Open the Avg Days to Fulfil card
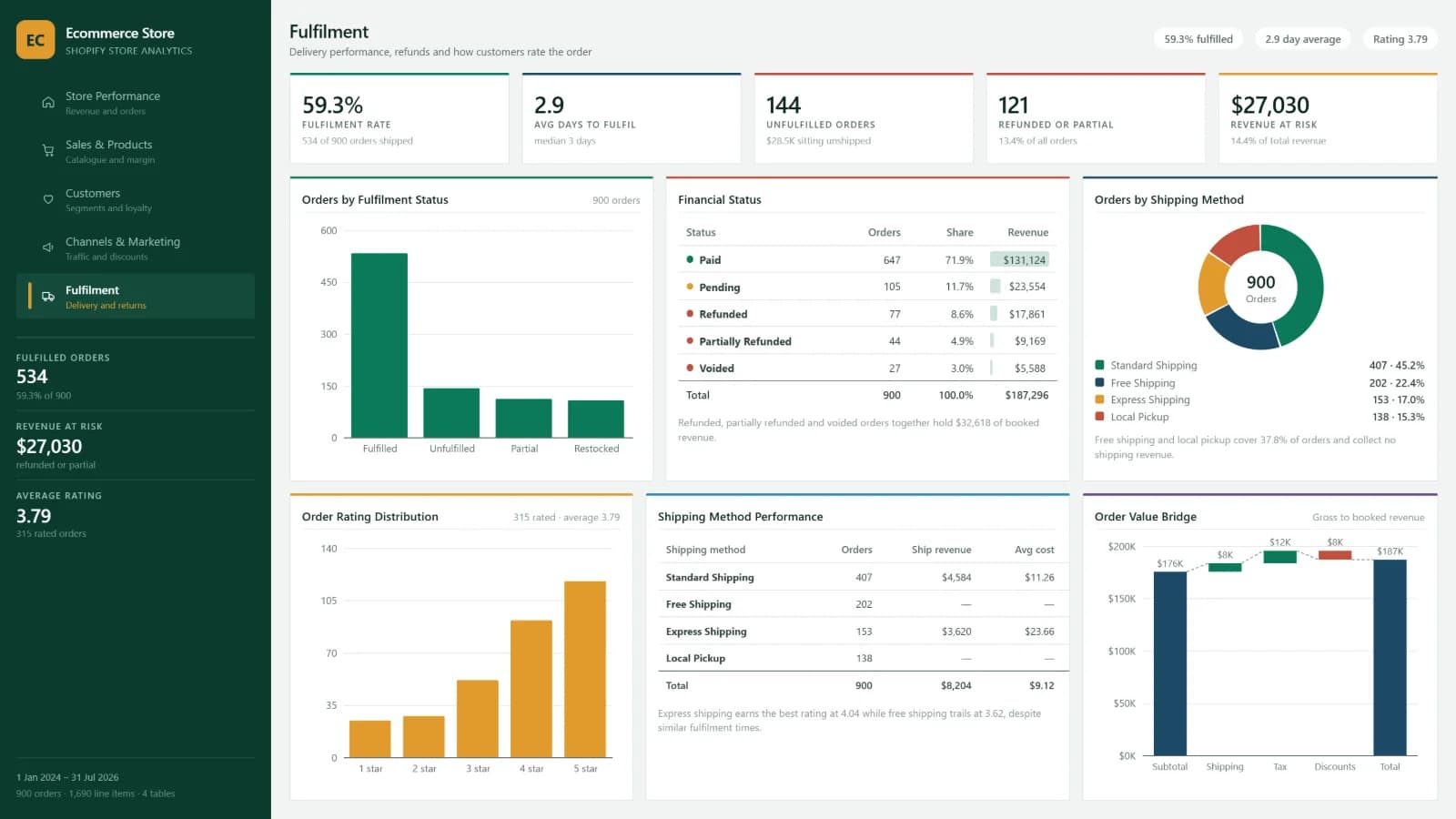The width and height of the screenshot is (1456, 819). click(x=632, y=118)
